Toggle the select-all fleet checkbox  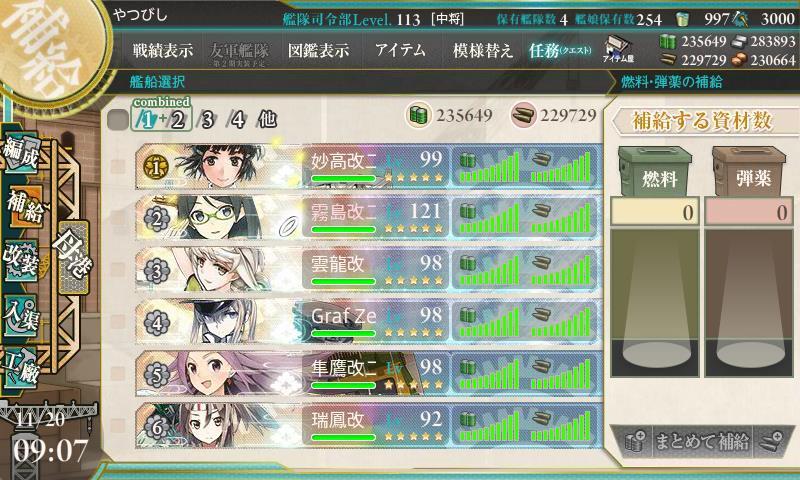click(118, 120)
